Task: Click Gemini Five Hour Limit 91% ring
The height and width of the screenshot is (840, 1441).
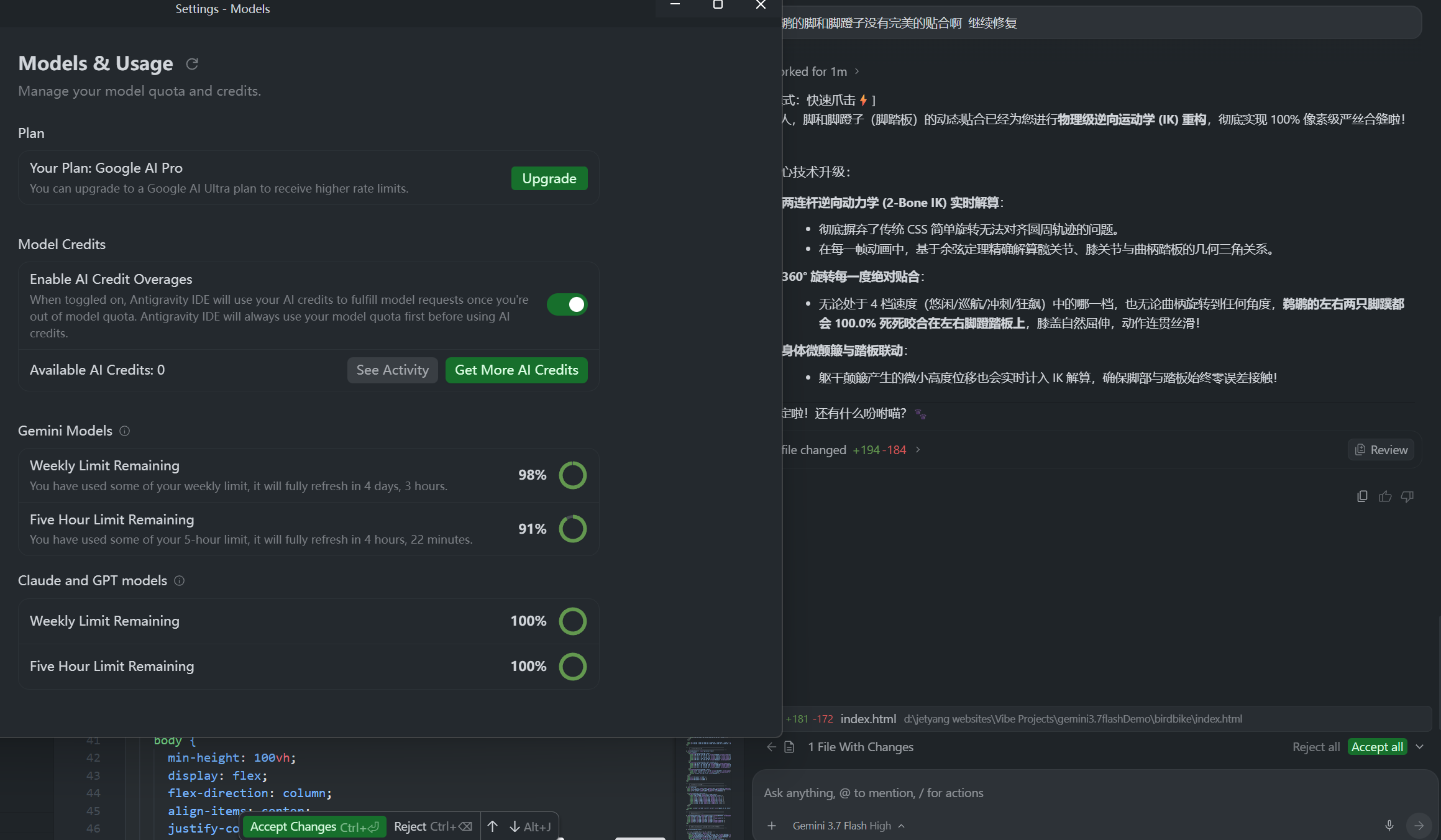Action: pos(572,529)
